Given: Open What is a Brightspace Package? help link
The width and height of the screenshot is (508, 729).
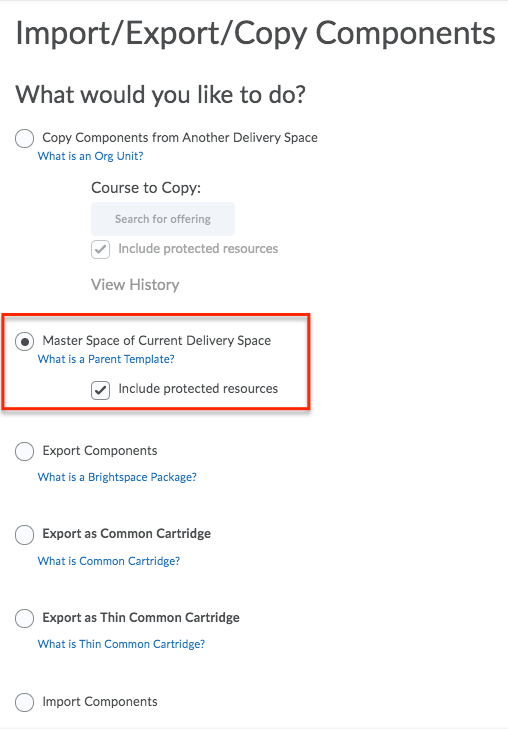Looking at the screenshot, I should [x=117, y=477].
